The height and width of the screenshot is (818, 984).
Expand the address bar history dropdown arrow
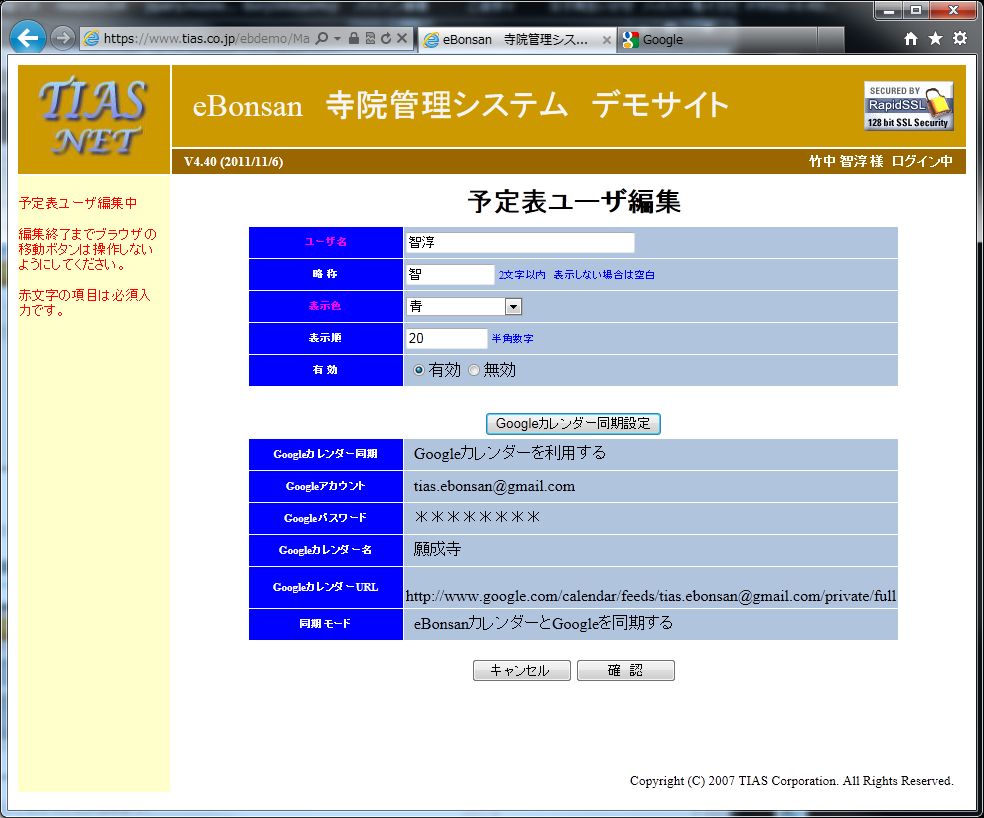[x=337, y=38]
